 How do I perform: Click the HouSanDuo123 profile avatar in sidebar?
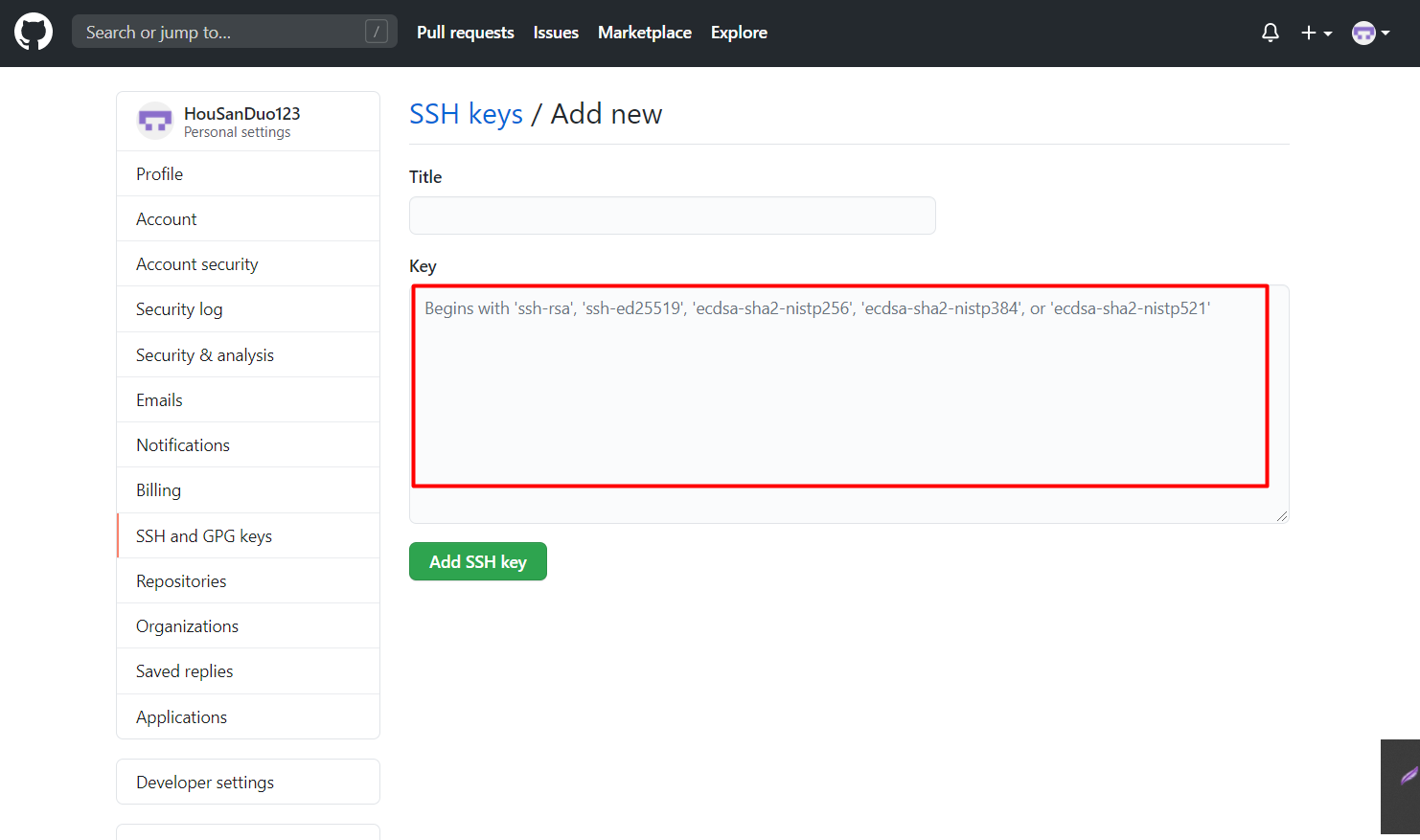(x=155, y=121)
